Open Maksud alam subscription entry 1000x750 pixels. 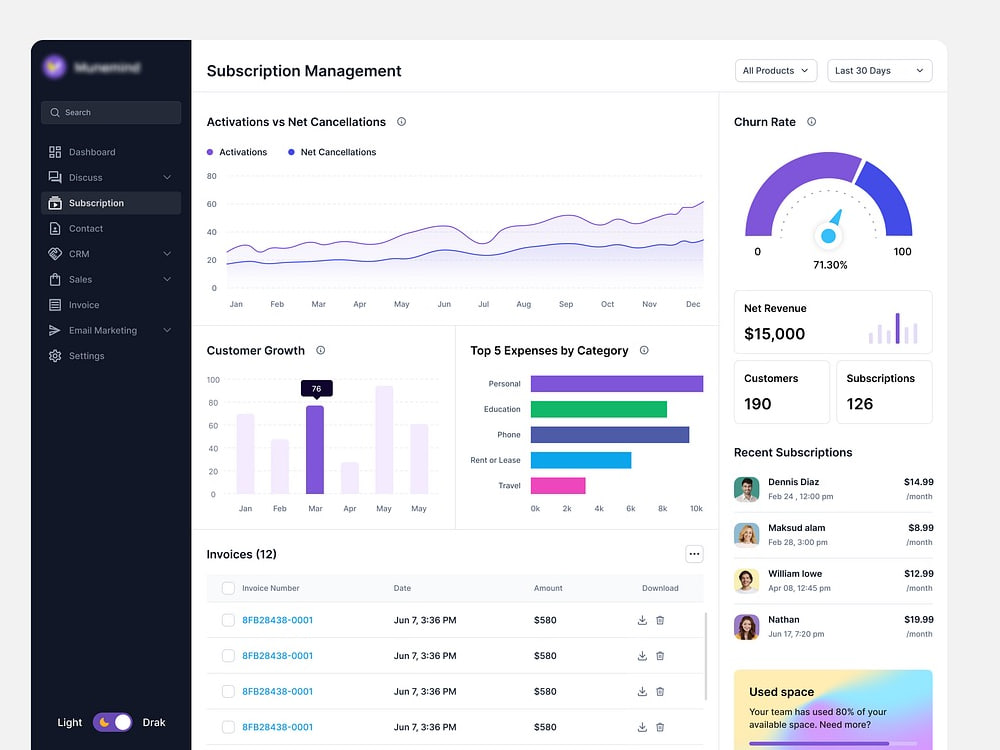(x=833, y=535)
